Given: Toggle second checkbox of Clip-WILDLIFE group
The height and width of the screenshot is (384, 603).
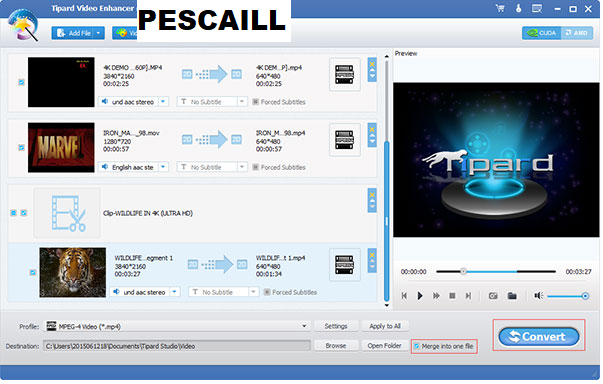Looking at the screenshot, I should 24,213.
